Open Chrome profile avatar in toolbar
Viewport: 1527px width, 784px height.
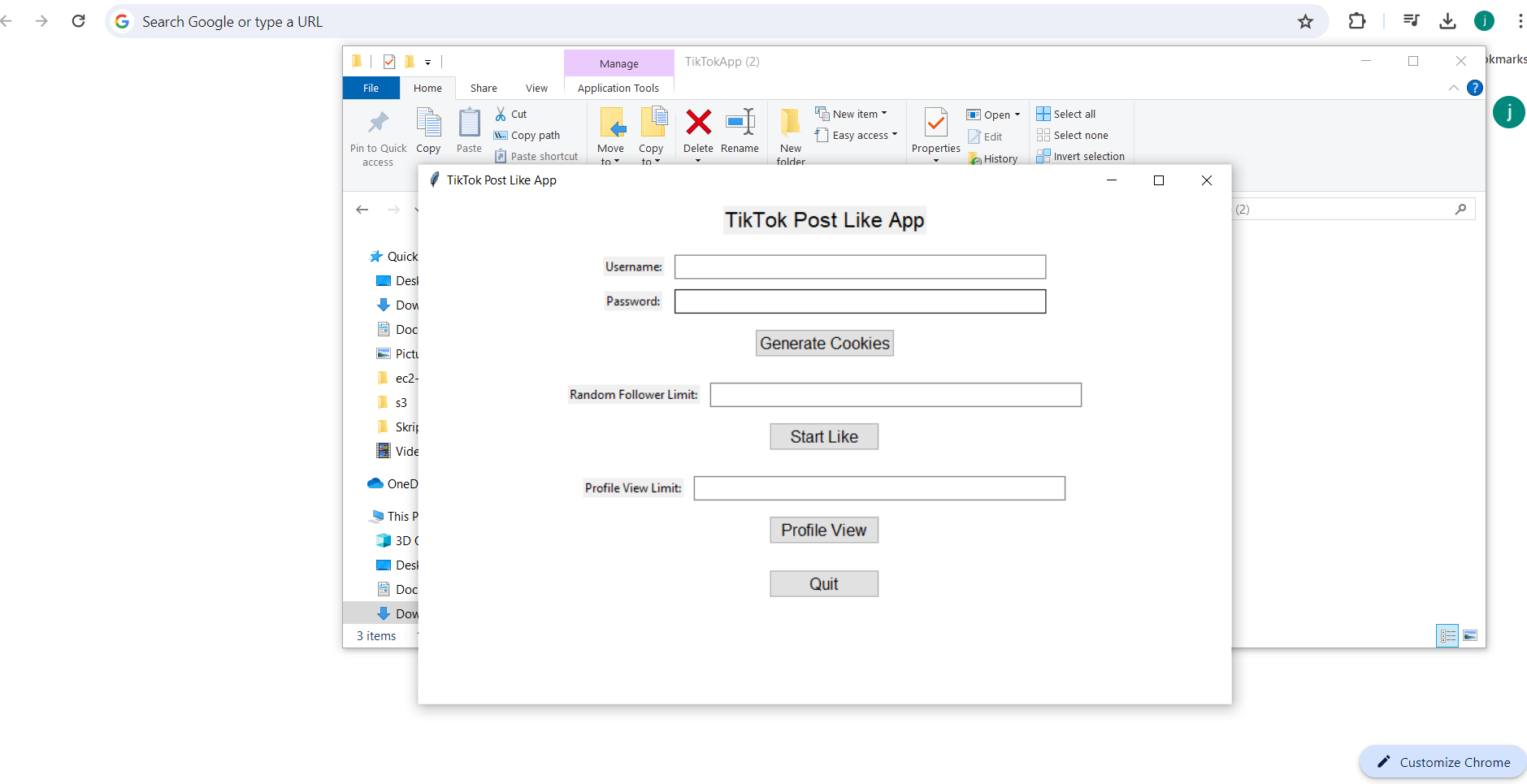pyautogui.click(x=1484, y=21)
